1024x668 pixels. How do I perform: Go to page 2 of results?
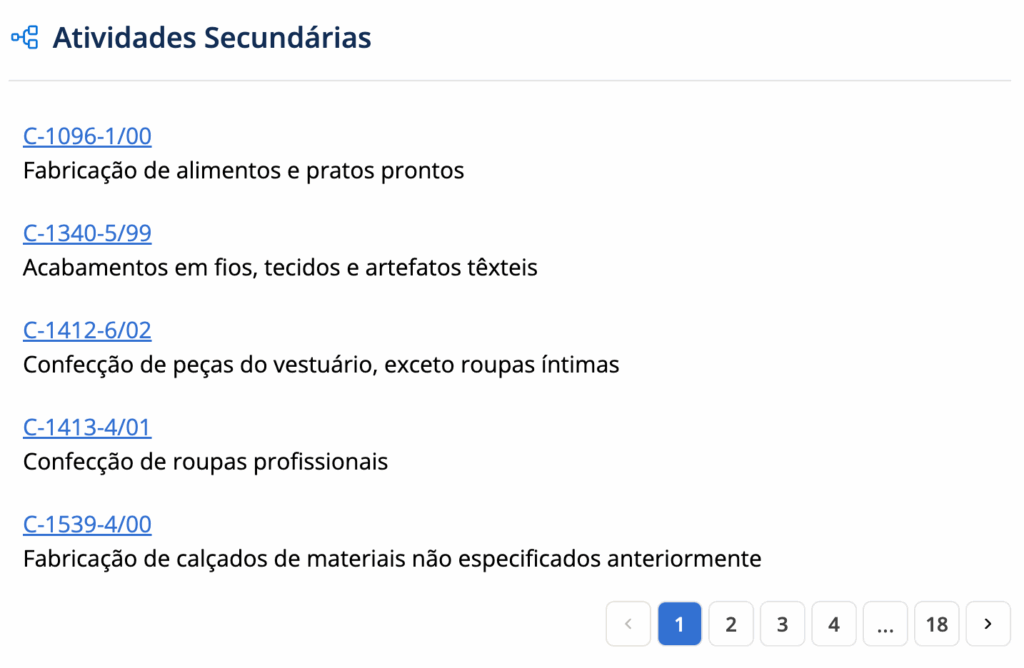(731, 624)
